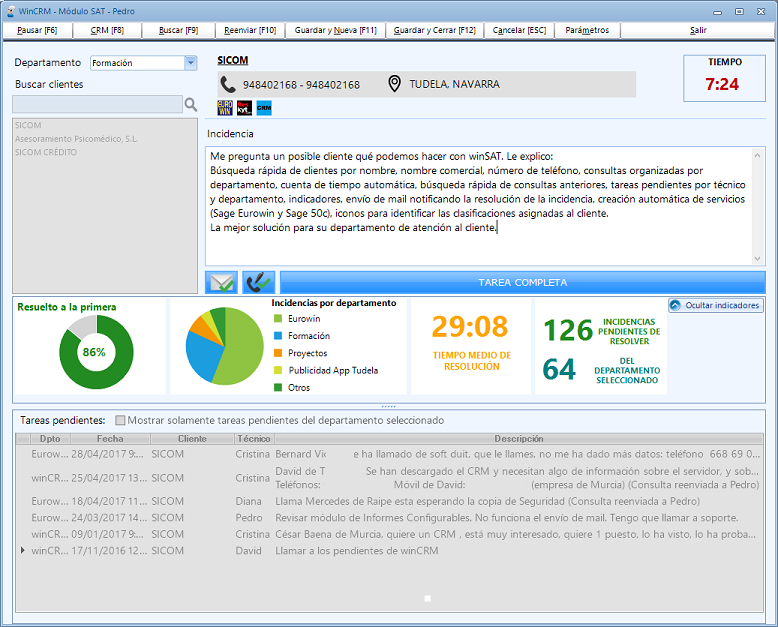The image size is (778, 627).
Task: Select the 18/04/2017 Diana task row
Action: (x=389, y=501)
